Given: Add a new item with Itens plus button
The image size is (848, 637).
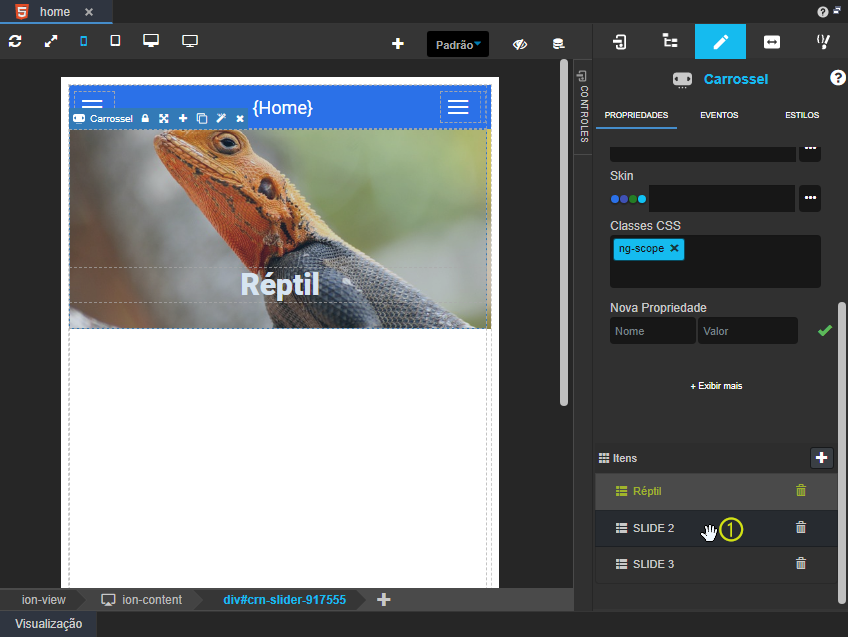Looking at the screenshot, I should pos(821,458).
